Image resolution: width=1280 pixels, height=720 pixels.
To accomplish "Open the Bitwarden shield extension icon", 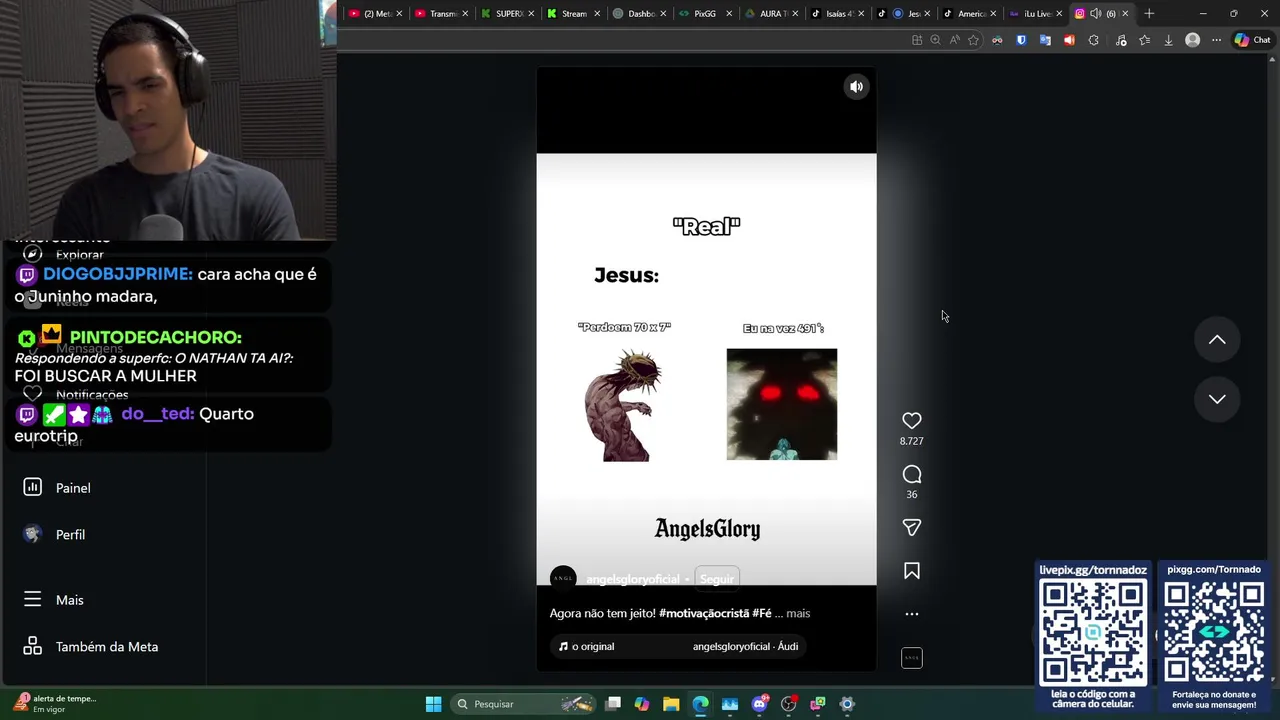I will pyautogui.click(x=1021, y=40).
